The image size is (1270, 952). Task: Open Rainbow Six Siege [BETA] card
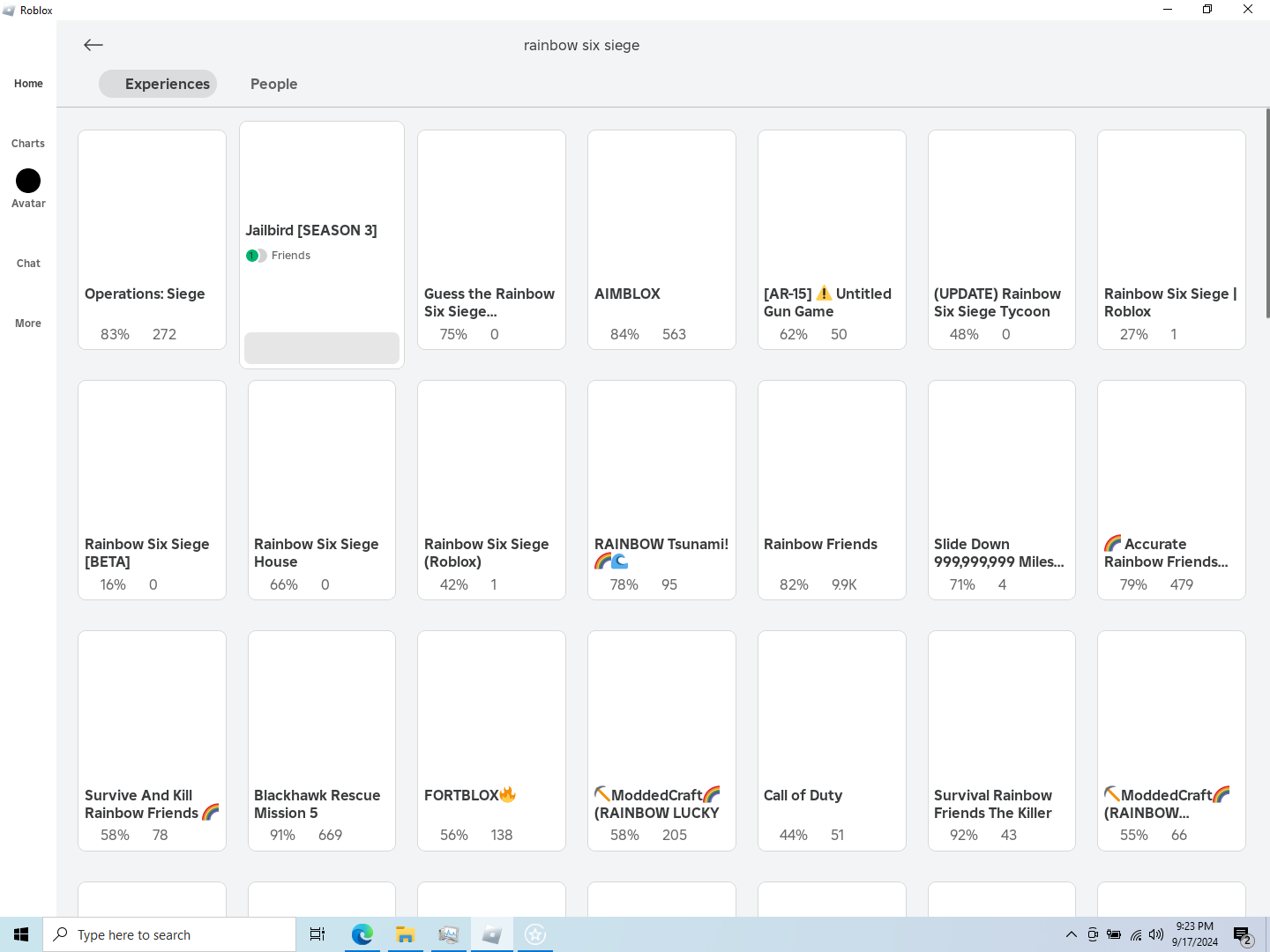pos(152,490)
